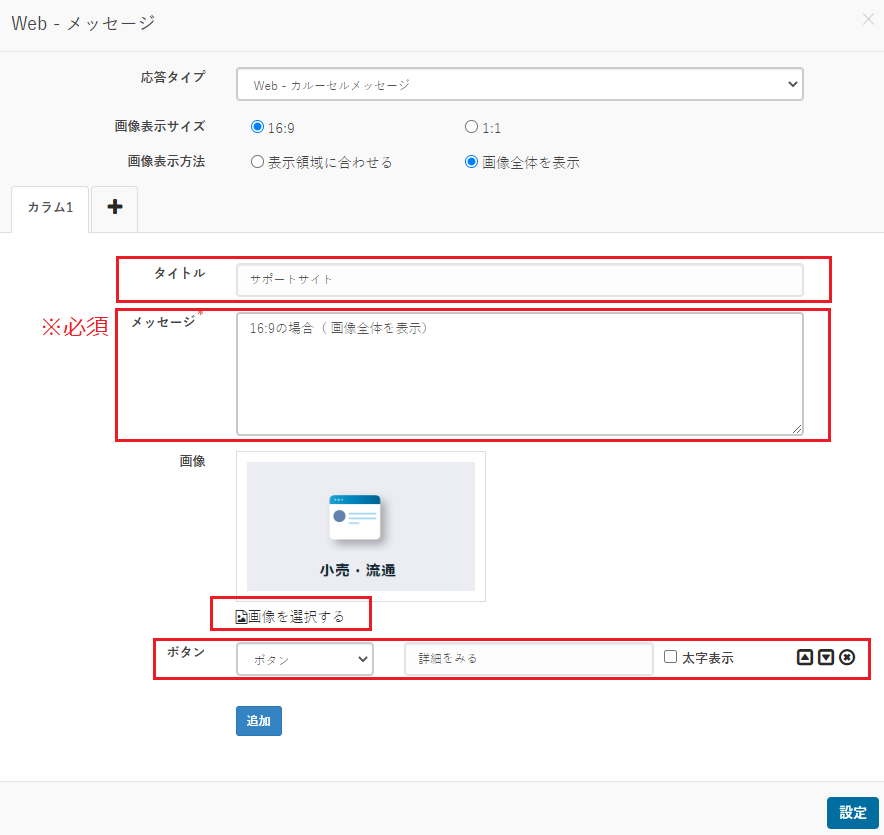The width and height of the screenshot is (884, 835).
Task: Choose 画像全体を表示 display method
Action: [471, 162]
